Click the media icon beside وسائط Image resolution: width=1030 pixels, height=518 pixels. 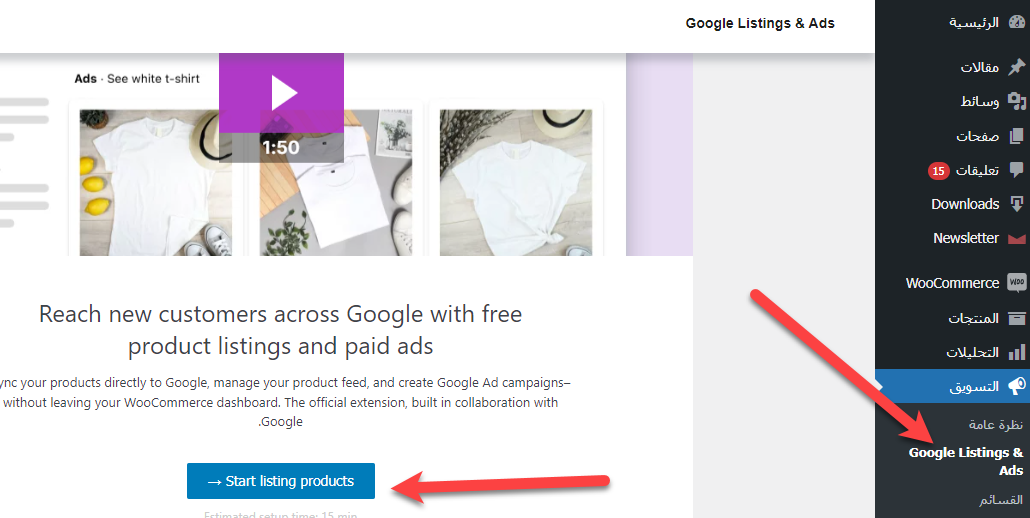click(x=1016, y=101)
